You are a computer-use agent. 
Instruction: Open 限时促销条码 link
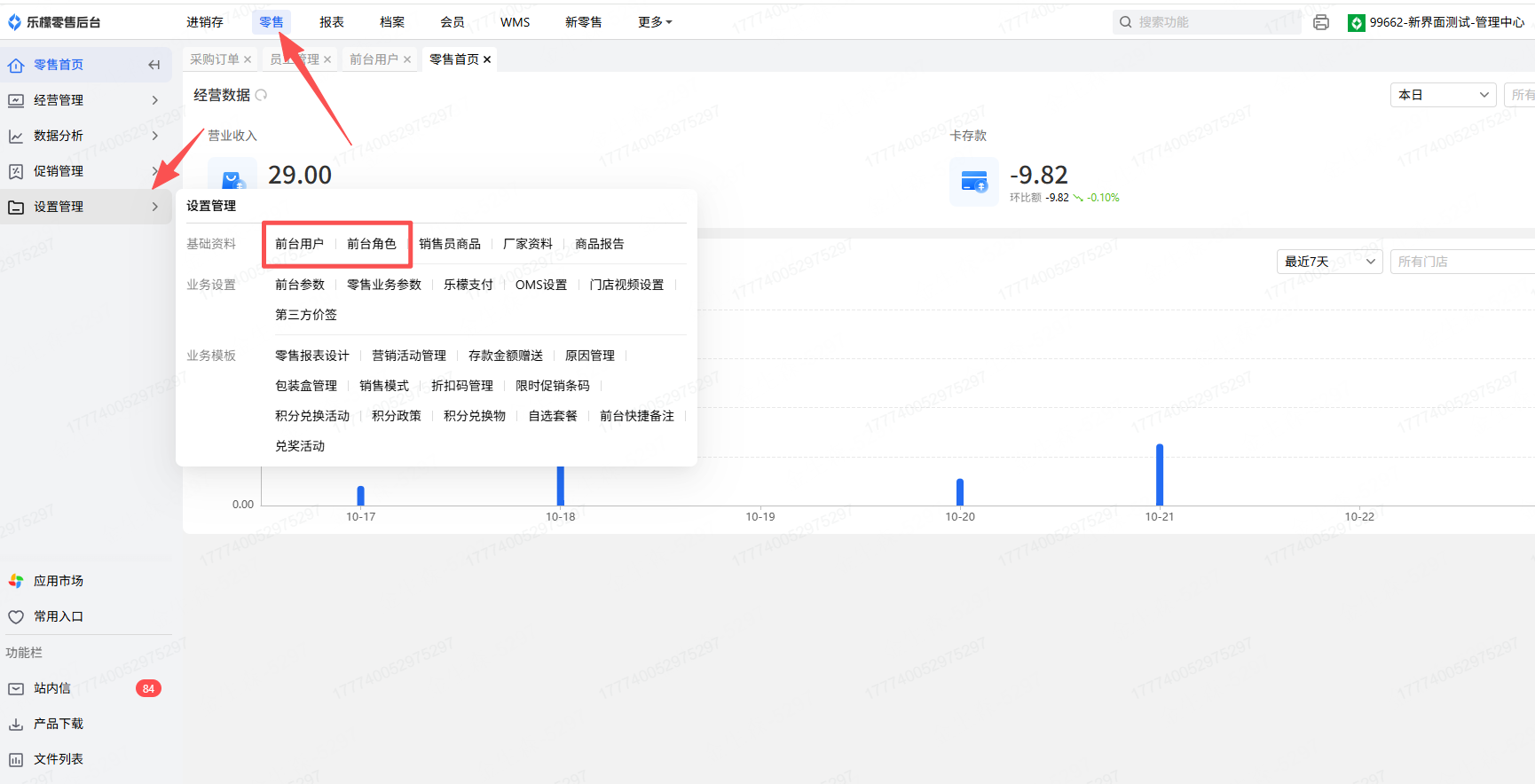[553, 386]
